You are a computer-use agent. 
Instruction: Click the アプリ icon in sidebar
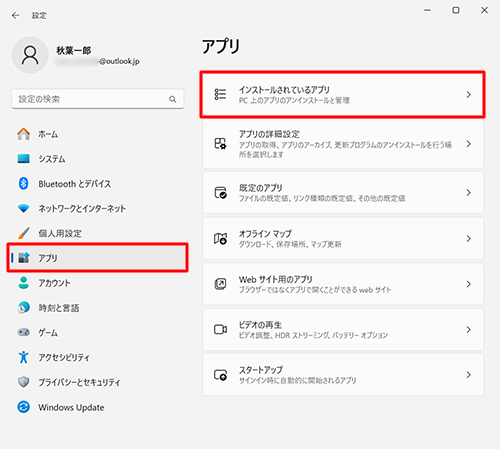[x=23, y=258]
